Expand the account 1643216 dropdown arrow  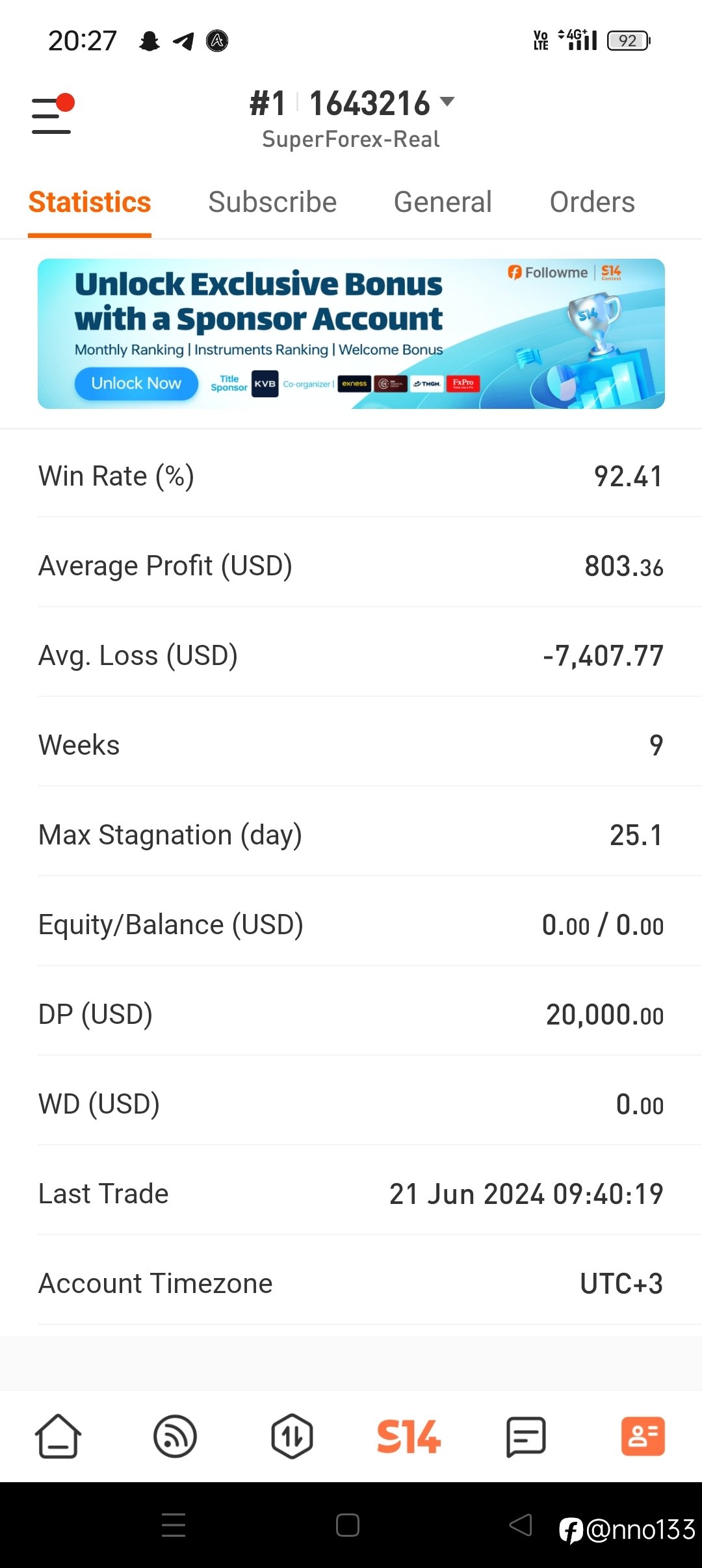447,102
